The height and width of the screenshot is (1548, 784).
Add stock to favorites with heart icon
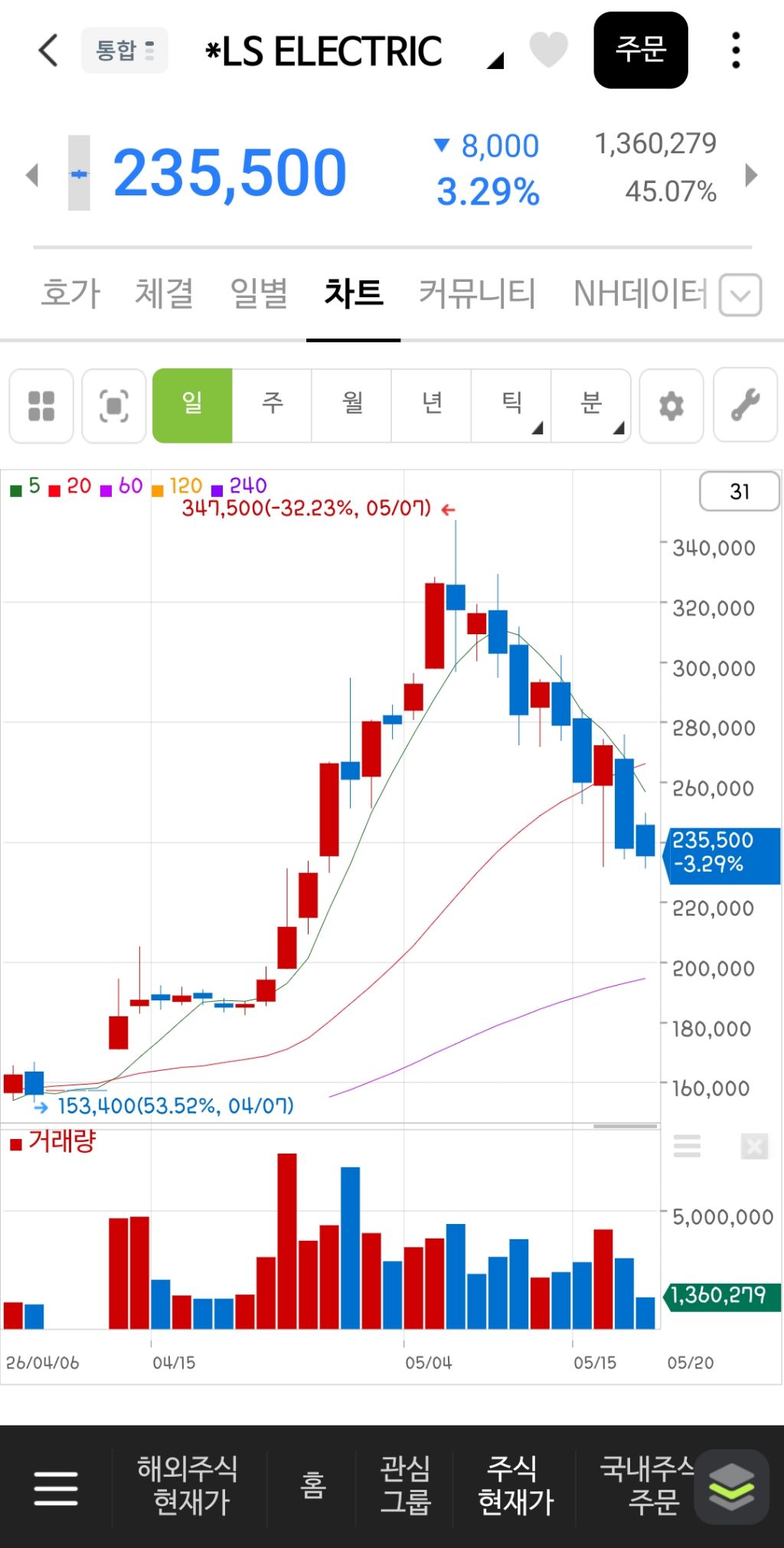[548, 50]
